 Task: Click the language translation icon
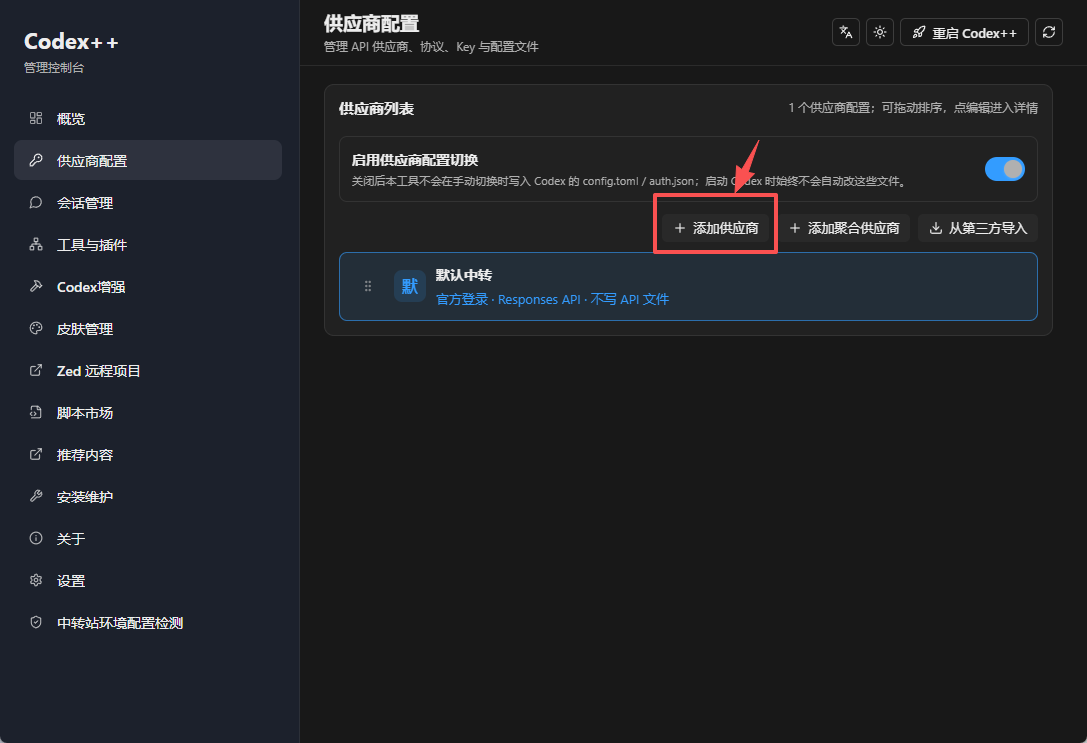[x=846, y=33]
